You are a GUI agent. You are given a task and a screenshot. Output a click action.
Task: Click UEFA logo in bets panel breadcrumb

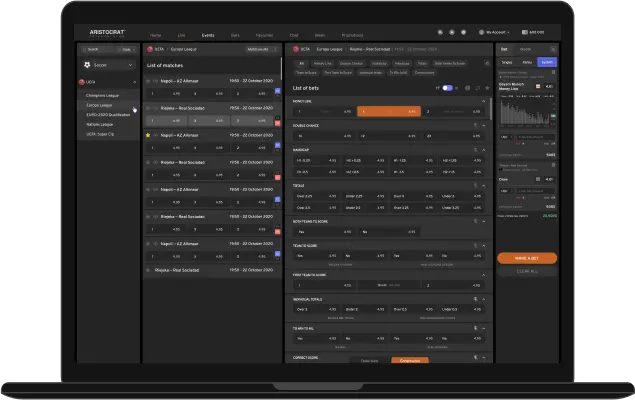(x=296, y=49)
